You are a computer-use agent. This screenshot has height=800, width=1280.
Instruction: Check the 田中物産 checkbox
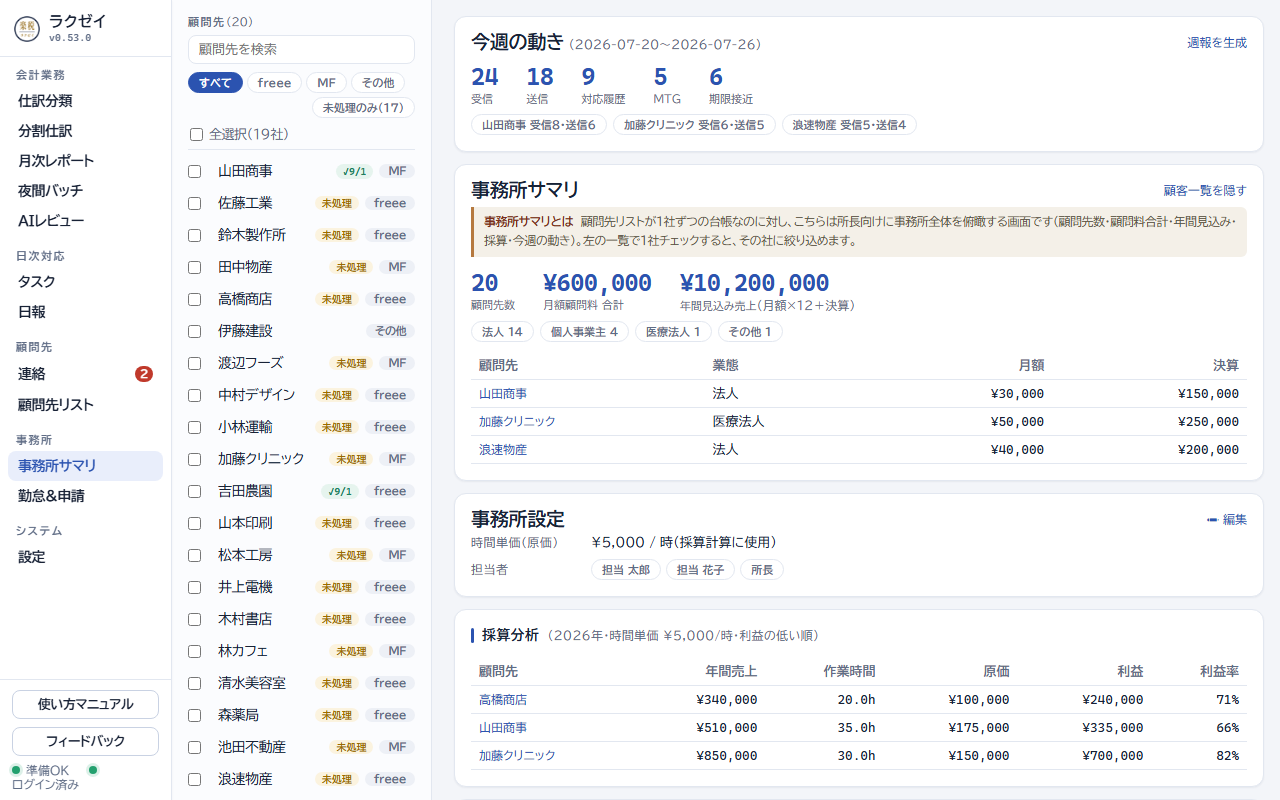195,267
